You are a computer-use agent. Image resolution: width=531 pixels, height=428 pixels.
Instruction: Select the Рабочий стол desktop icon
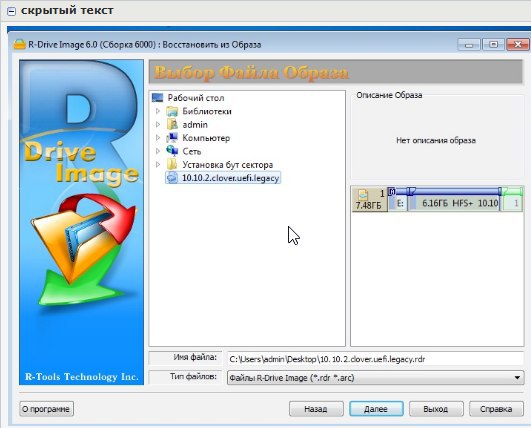[158, 98]
